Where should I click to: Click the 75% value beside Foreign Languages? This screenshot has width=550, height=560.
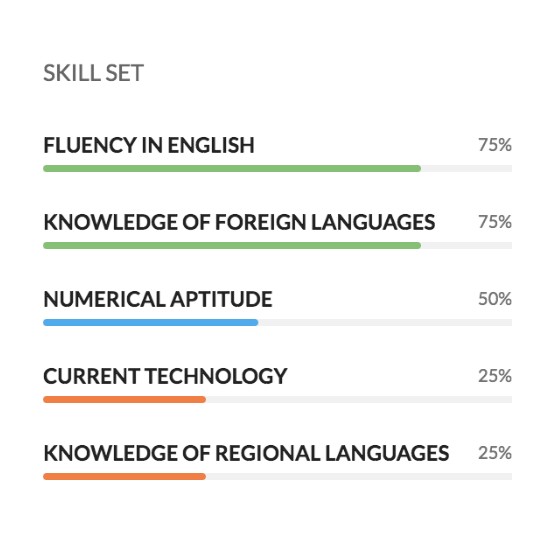pos(495,222)
